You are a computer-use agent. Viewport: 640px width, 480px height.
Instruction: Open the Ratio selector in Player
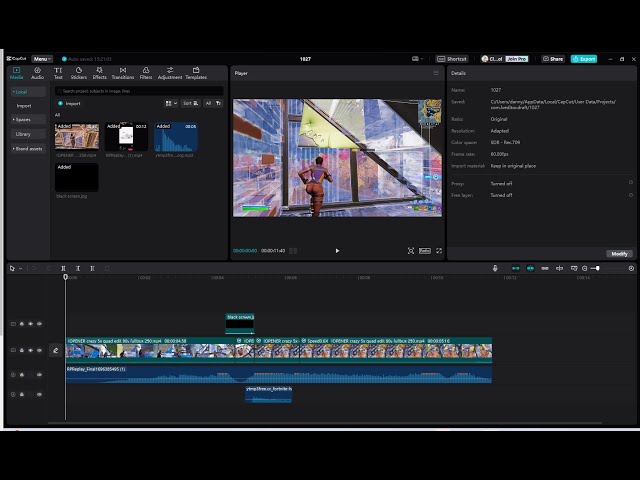pyautogui.click(x=425, y=251)
